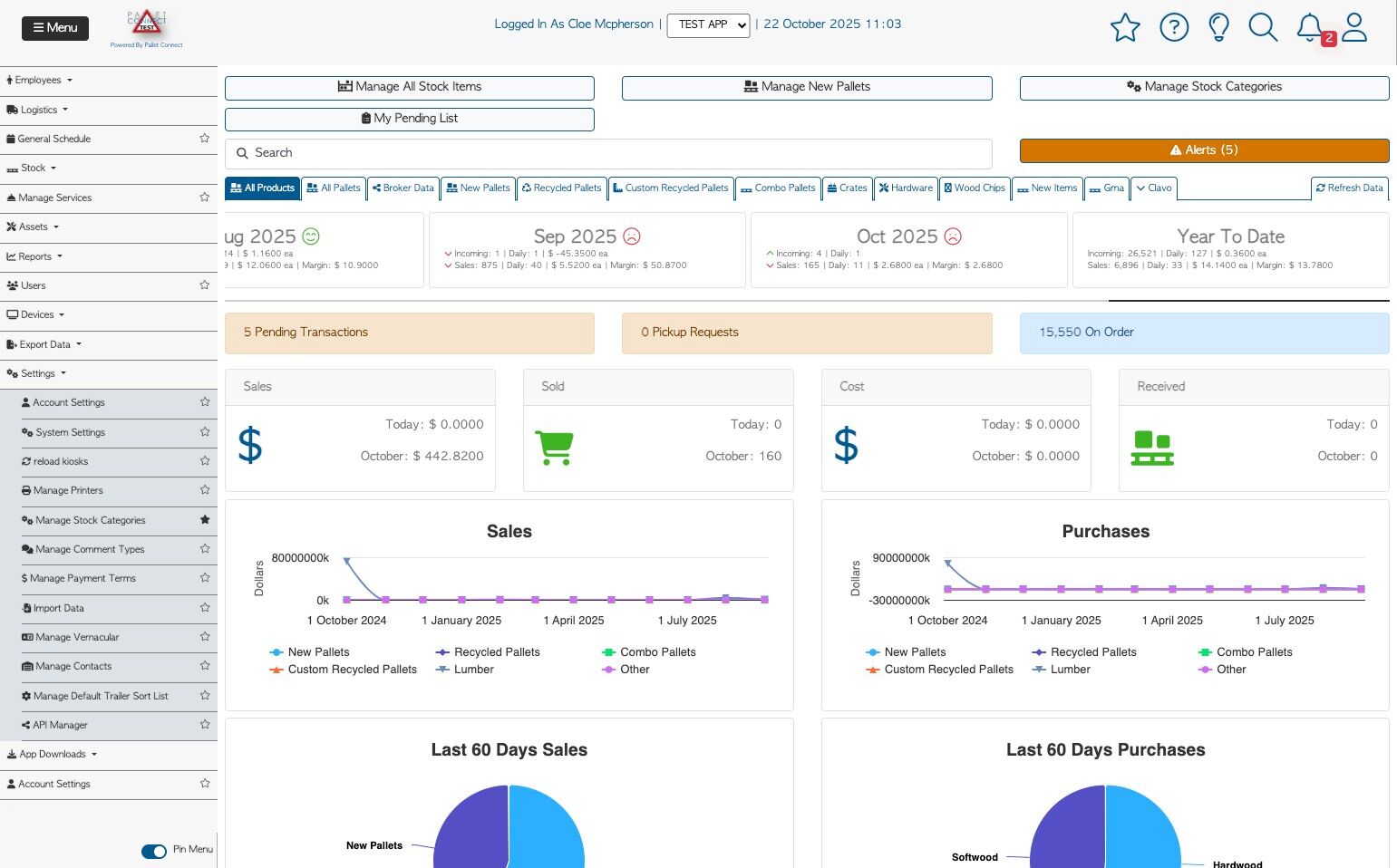Click the Search input field
This screenshot has width=1397, height=868.
608,153
